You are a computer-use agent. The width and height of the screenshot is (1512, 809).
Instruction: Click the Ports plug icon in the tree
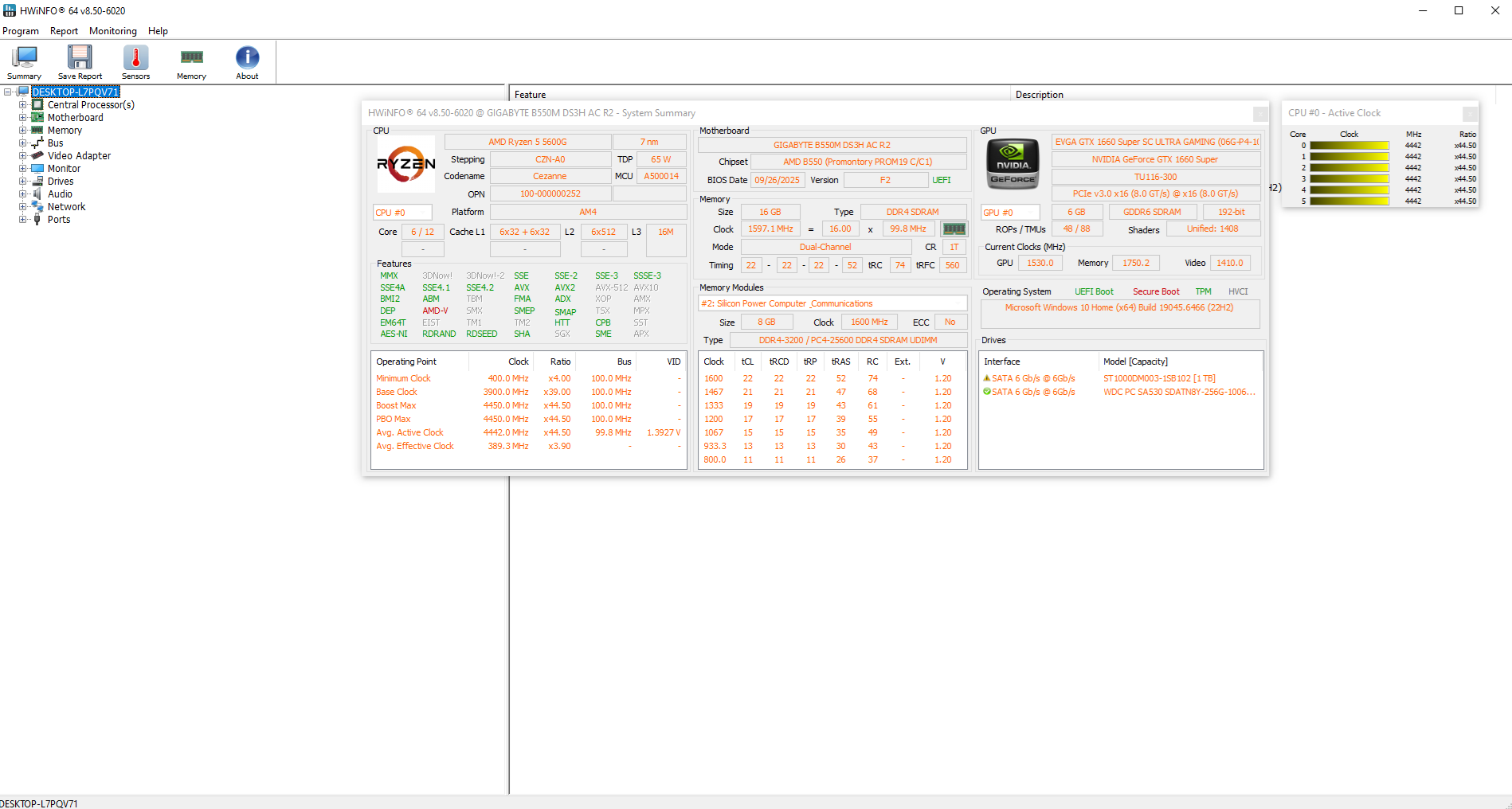[37, 219]
